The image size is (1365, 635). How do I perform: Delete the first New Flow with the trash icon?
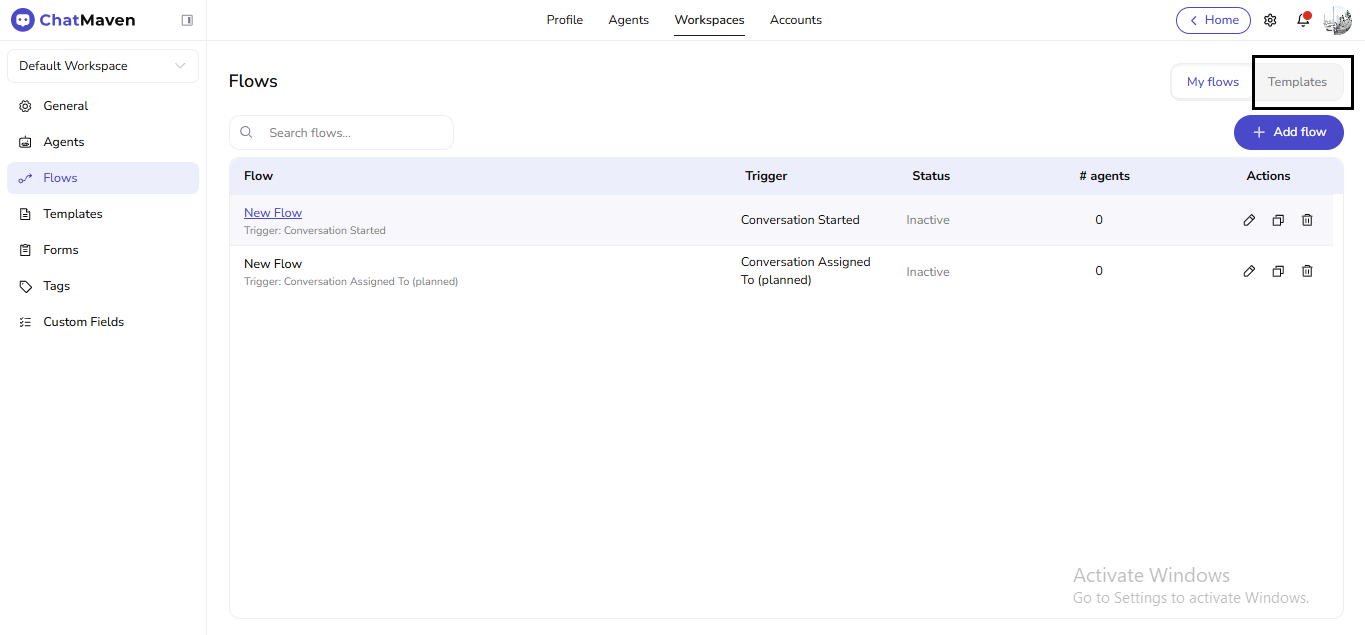[x=1307, y=219]
